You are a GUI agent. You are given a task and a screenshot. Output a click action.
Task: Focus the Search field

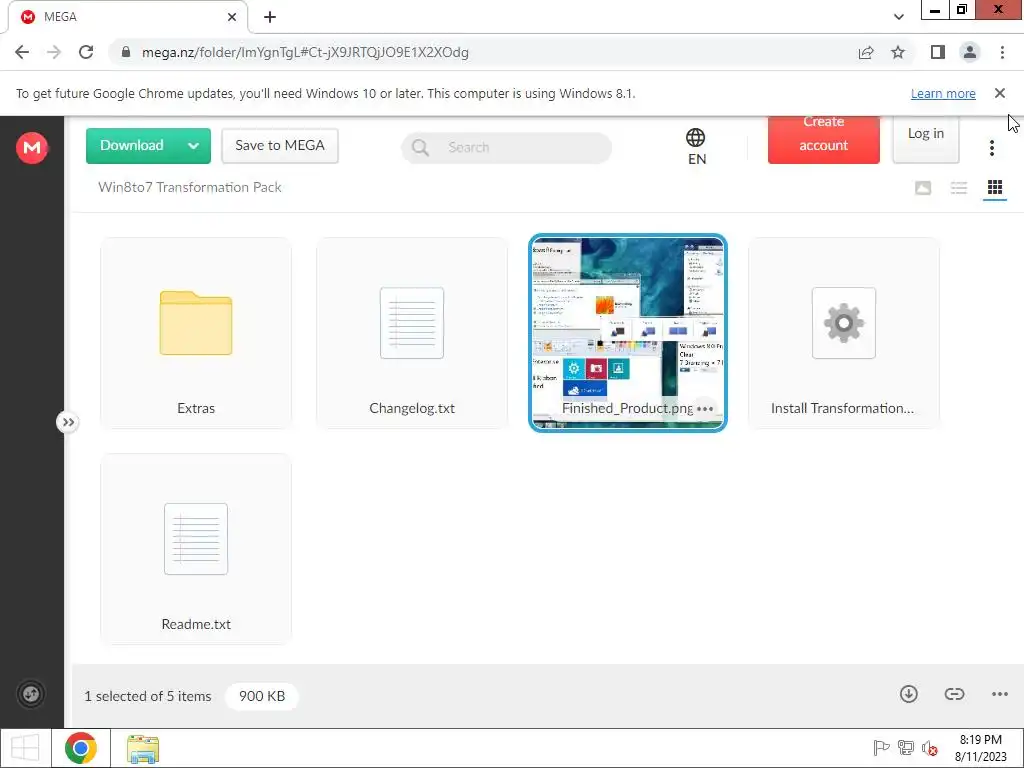pyautogui.click(x=507, y=148)
